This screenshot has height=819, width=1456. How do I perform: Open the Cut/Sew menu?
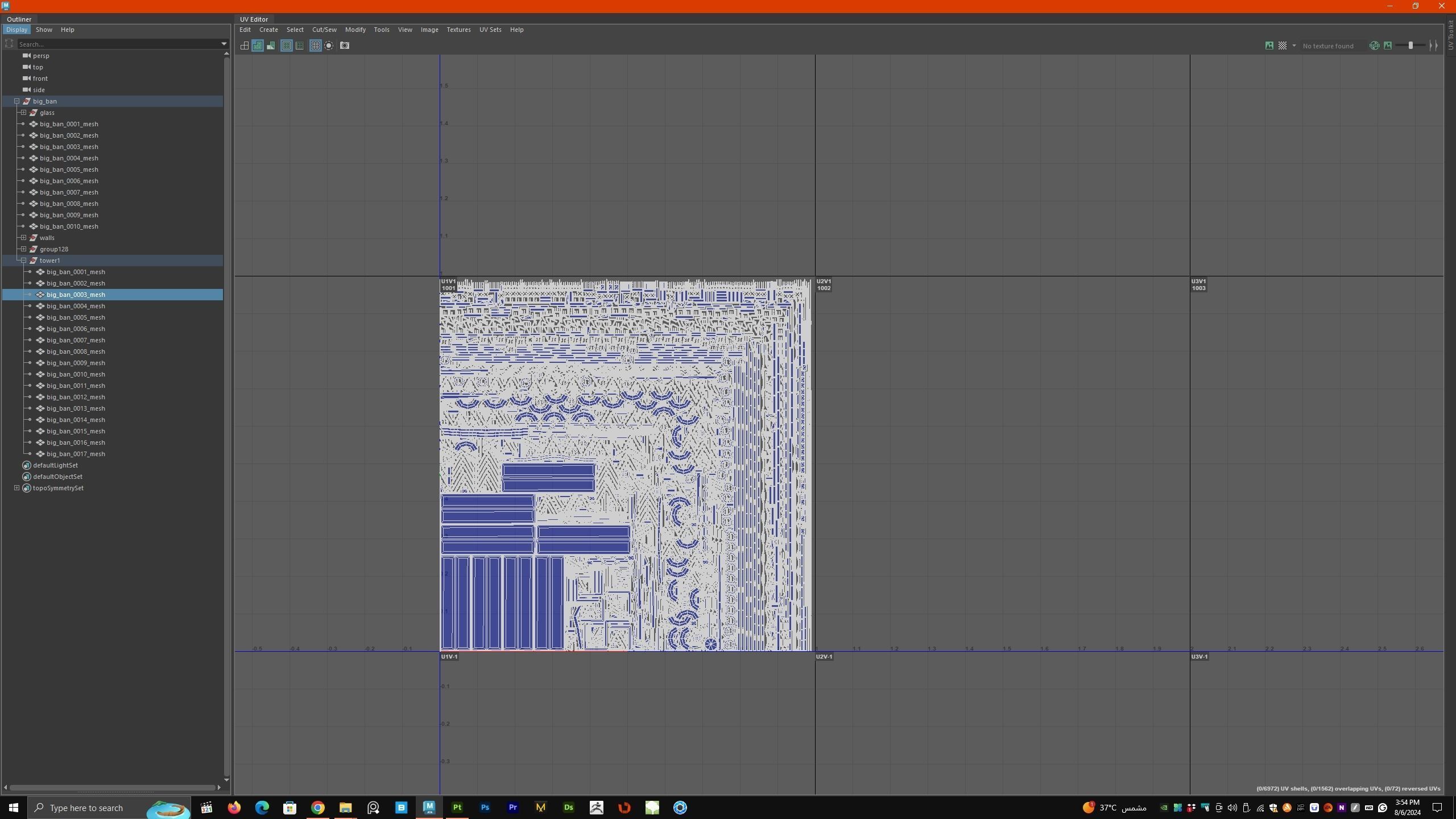point(324,30)
